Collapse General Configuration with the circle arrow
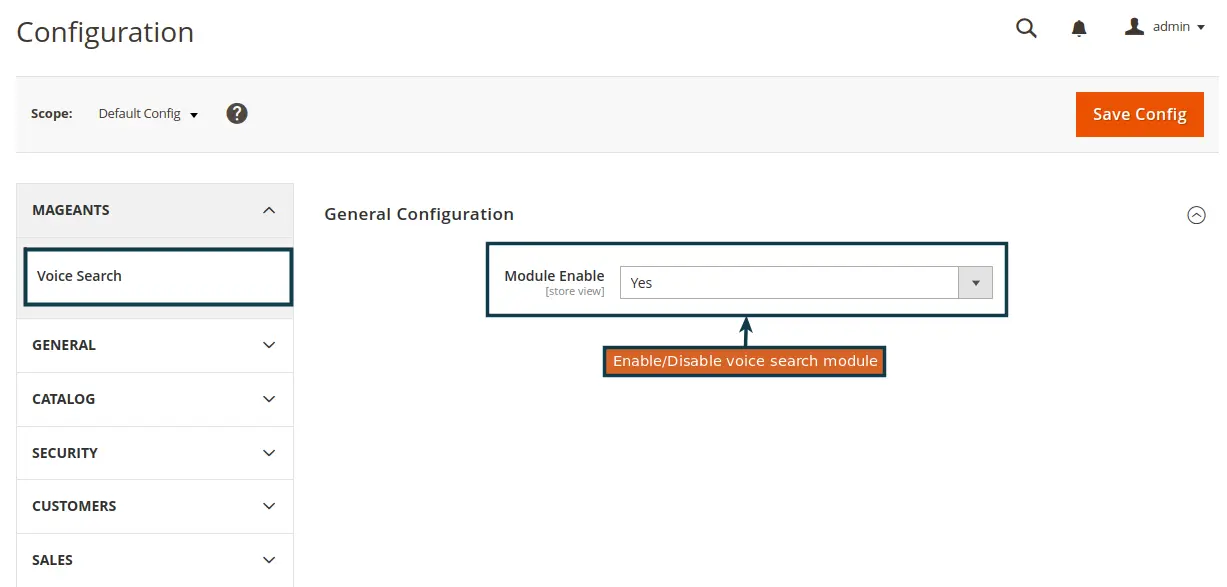This screenshot has width=1227, height=587. (1196, 215)
